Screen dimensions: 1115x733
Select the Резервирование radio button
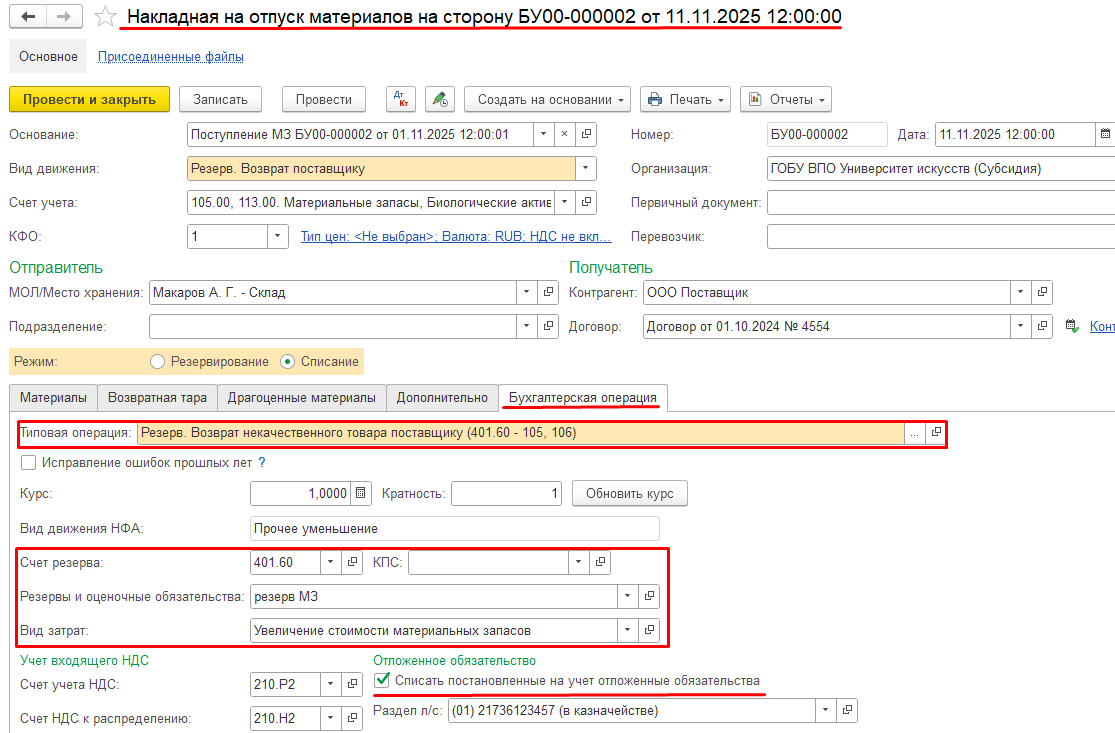[x=157, y=361]
